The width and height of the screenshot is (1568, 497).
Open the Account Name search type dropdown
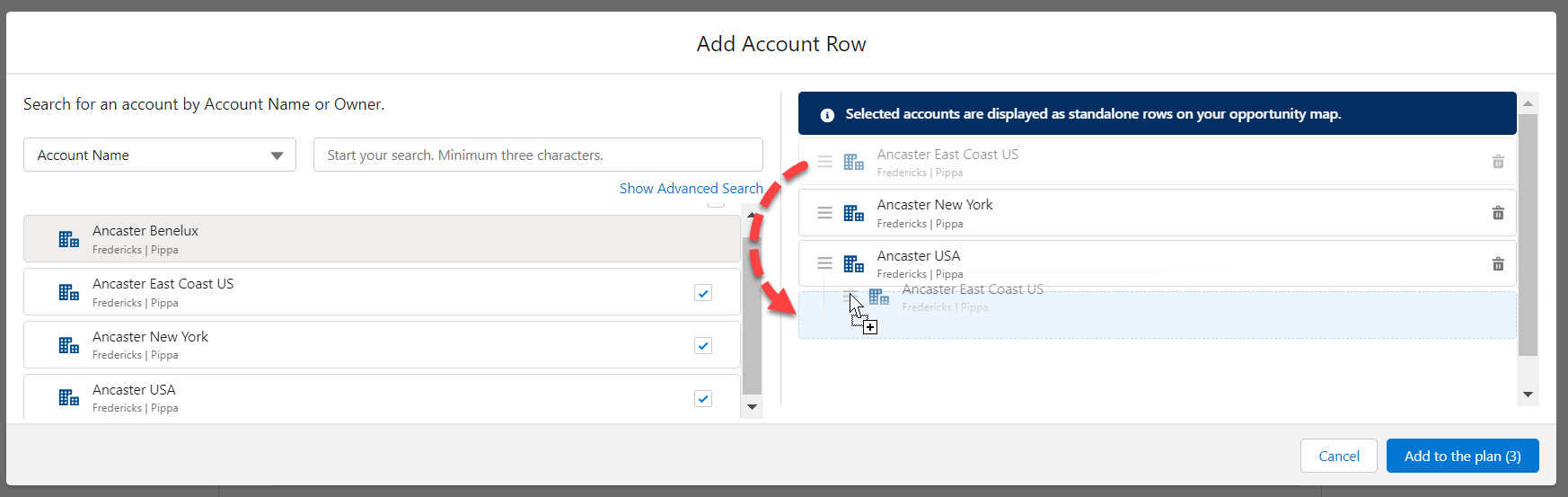pyautogui.click(x=160, y=155)
